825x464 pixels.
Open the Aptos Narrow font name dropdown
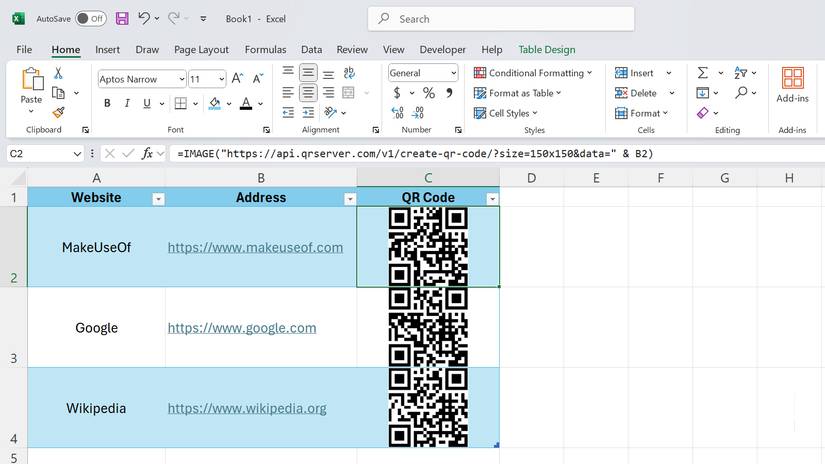click(x=182, y=79)
